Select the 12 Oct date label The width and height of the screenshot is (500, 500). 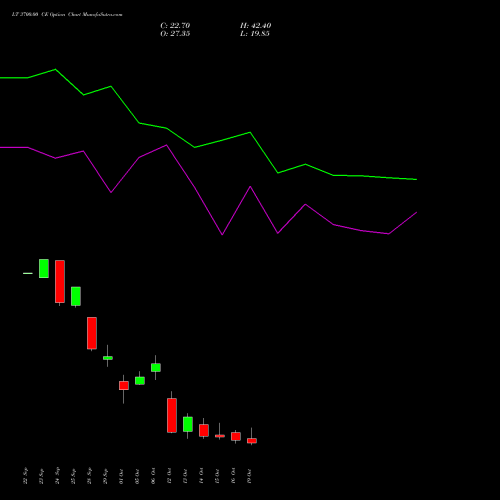(x=169, y=476)
